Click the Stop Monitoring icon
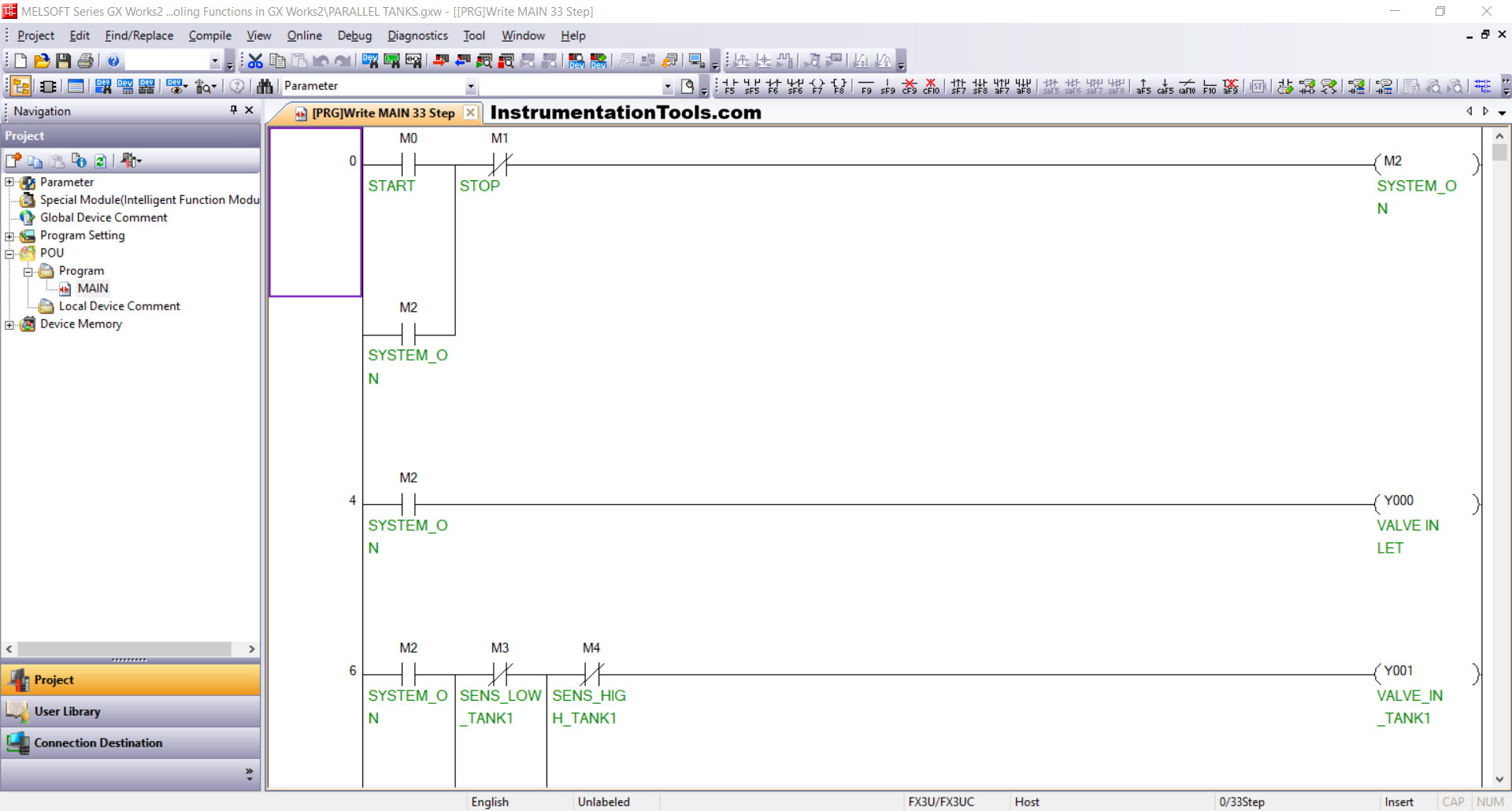Viewport: 1512px width, 811px height. pos(506,61)
